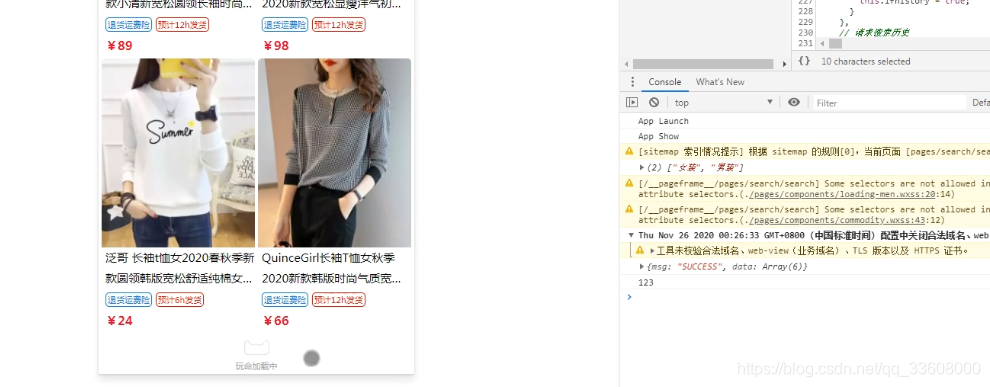Click the left scroll arrow of the file panel
Viewport: 990px width, 387px height.
click(x=626, y=64)
